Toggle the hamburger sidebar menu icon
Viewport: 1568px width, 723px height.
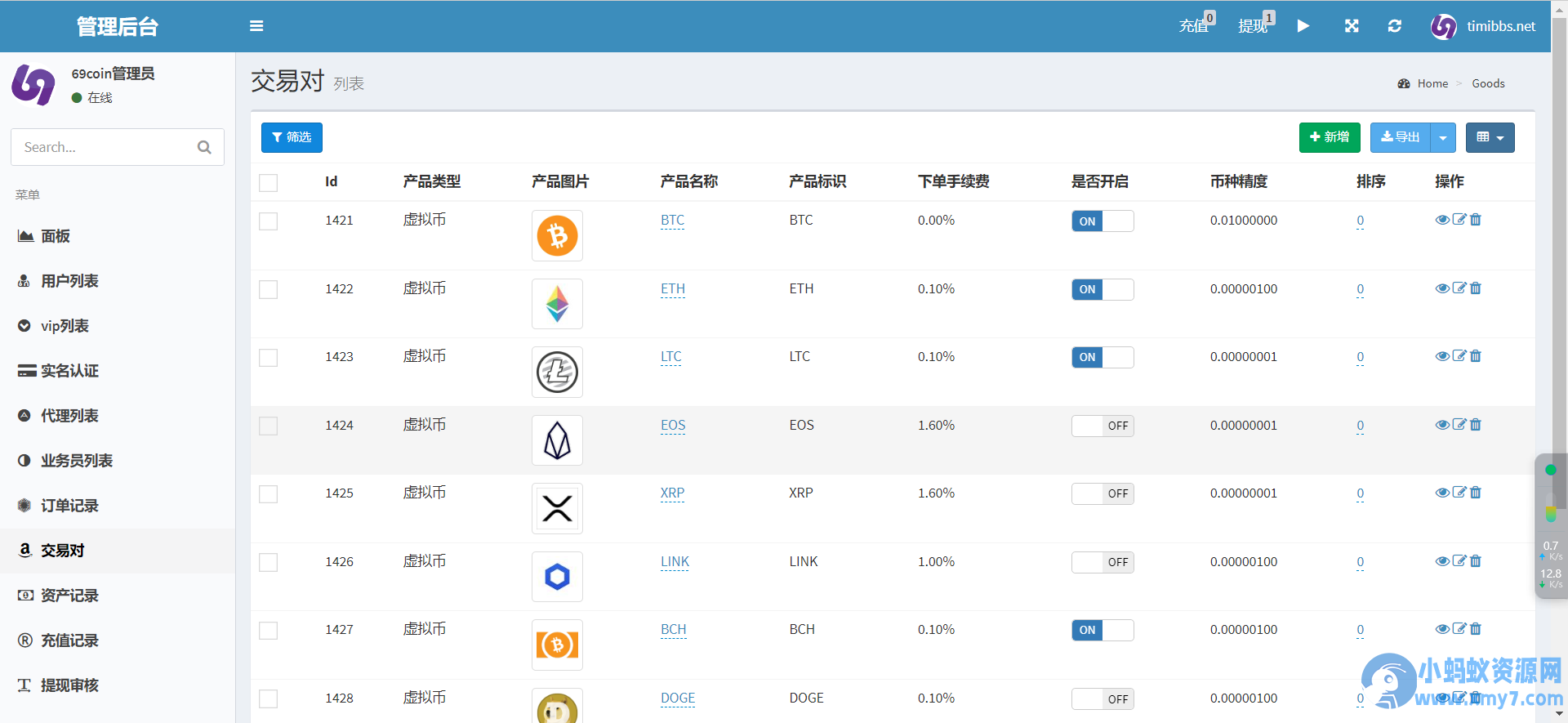point(256,26)
